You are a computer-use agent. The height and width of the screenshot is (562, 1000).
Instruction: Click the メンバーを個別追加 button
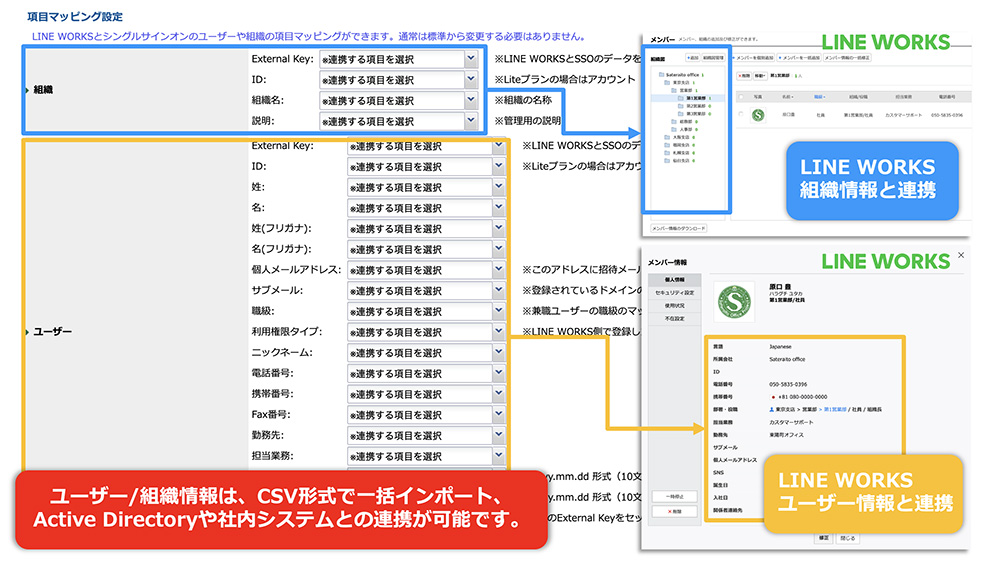click(753, 57)
